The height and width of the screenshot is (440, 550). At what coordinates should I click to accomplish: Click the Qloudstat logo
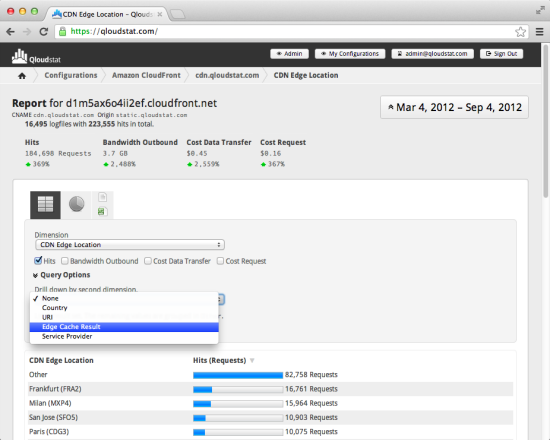coord(36,56)
